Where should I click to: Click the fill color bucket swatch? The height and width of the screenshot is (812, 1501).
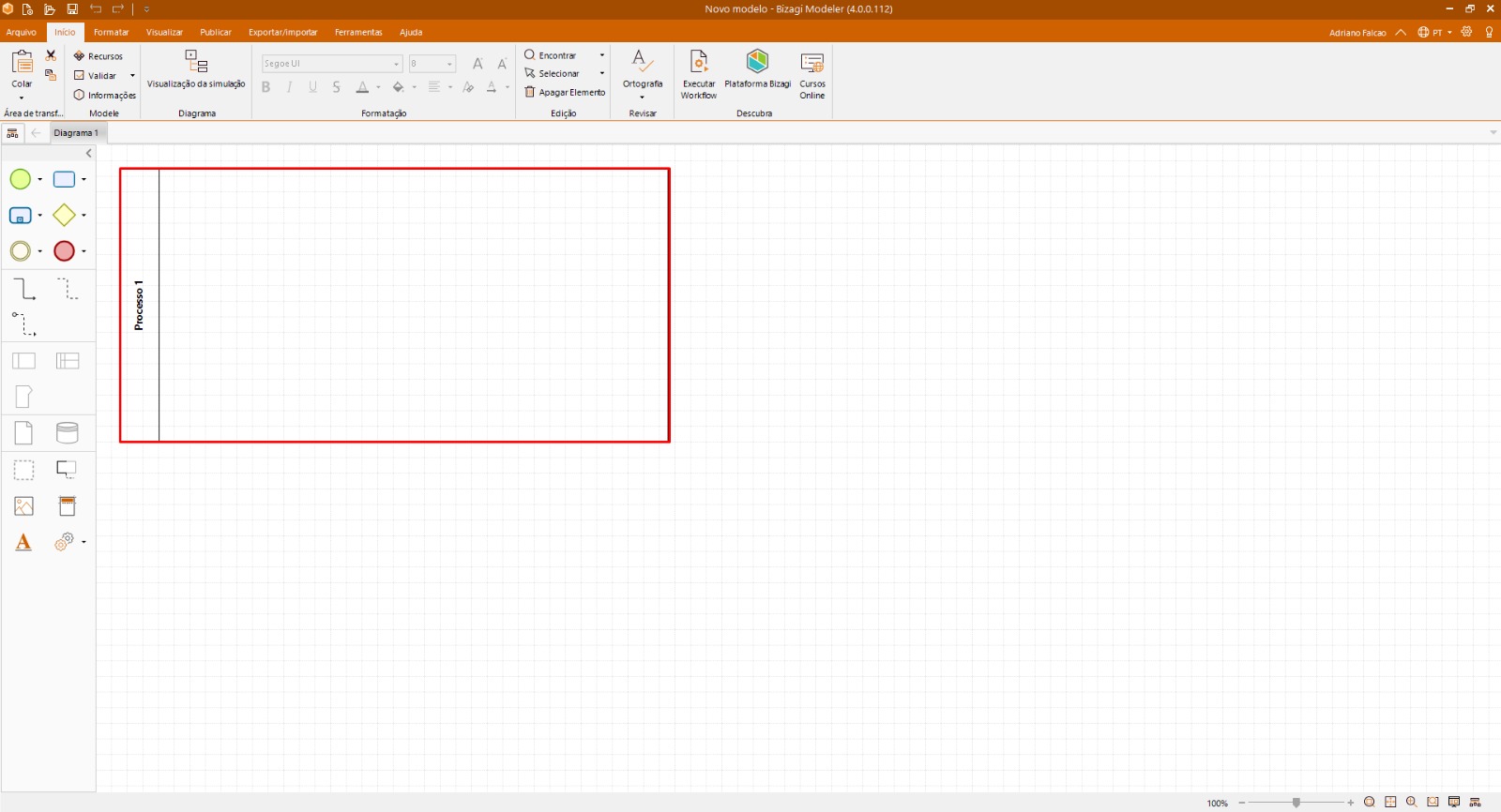click(x=399, y=87)
